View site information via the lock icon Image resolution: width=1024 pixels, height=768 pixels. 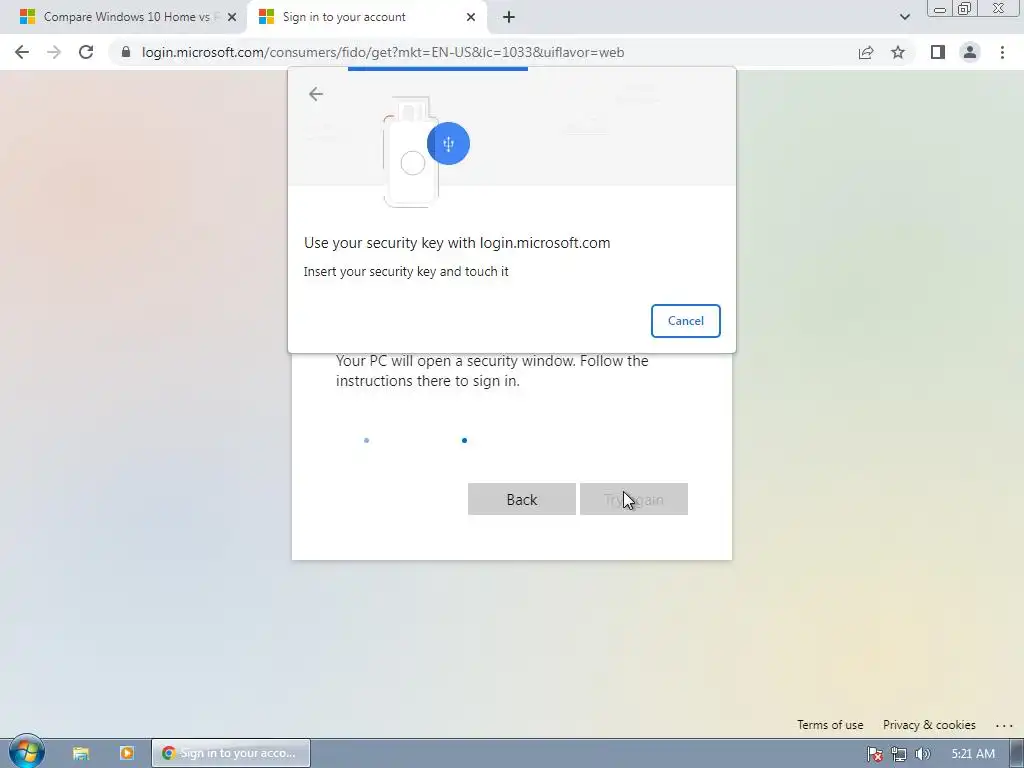[x=126, y=52]
